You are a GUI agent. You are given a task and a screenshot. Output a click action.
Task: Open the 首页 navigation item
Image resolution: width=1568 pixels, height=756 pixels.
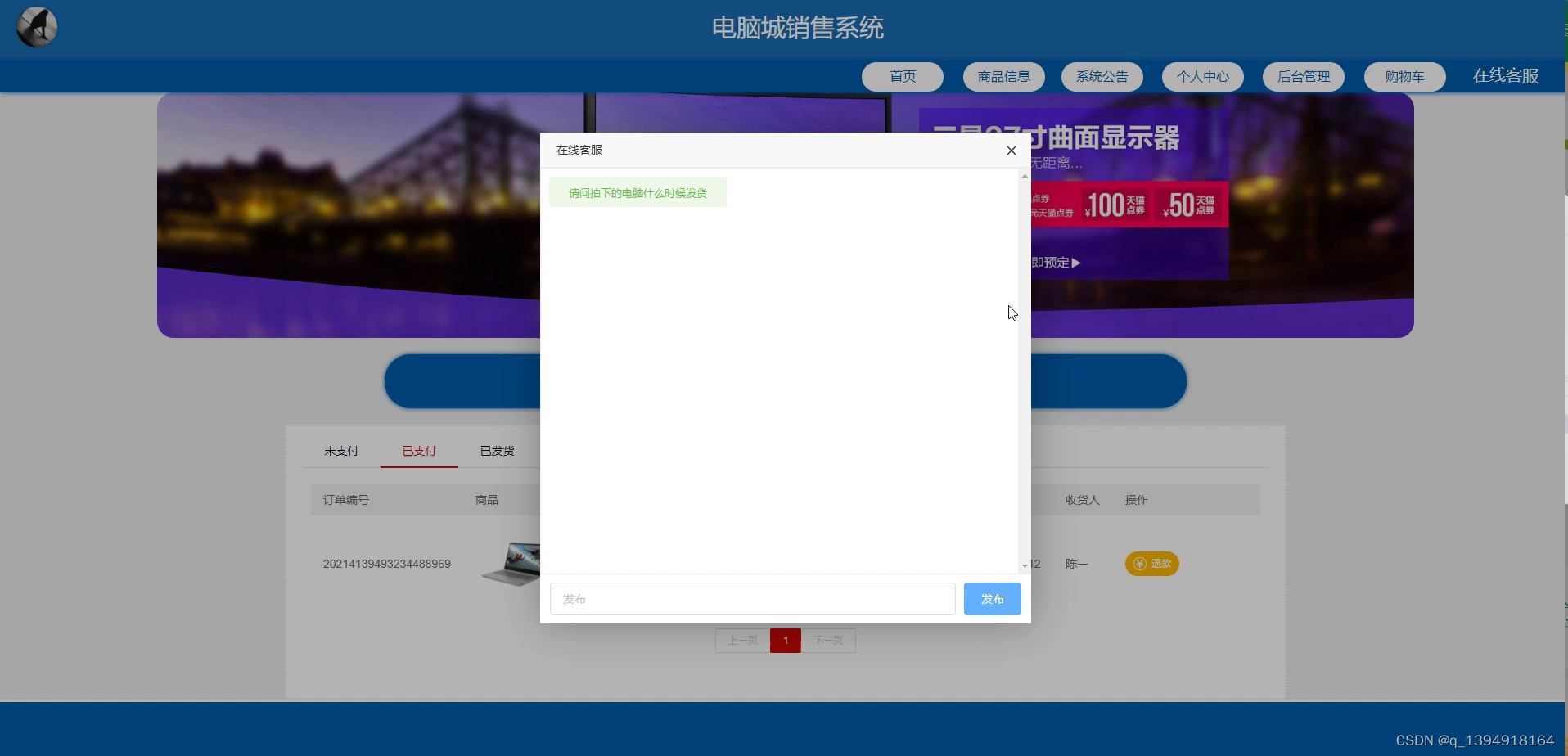click(903, 77)
